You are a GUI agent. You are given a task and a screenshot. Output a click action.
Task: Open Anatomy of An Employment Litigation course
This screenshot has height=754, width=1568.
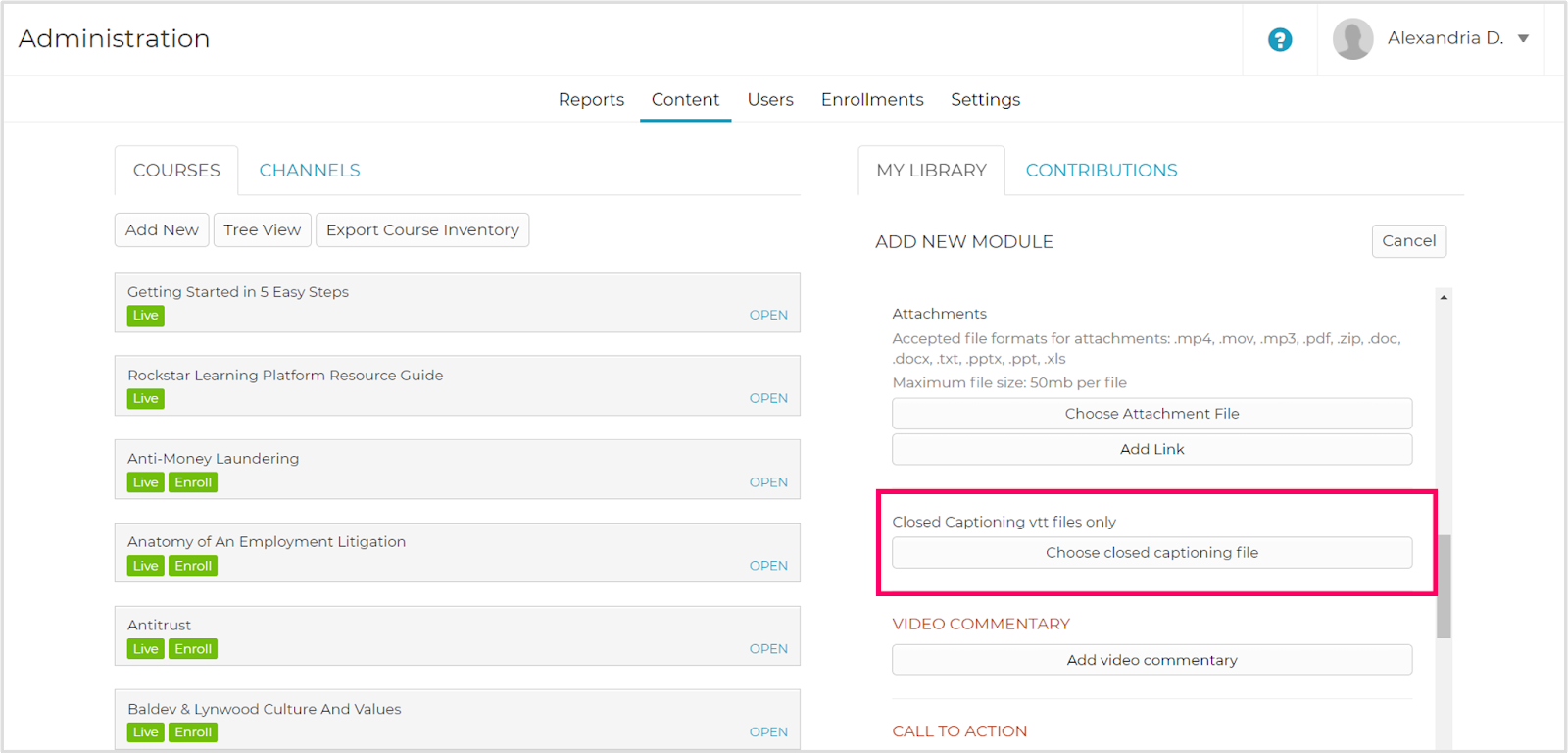pos(768,566)
